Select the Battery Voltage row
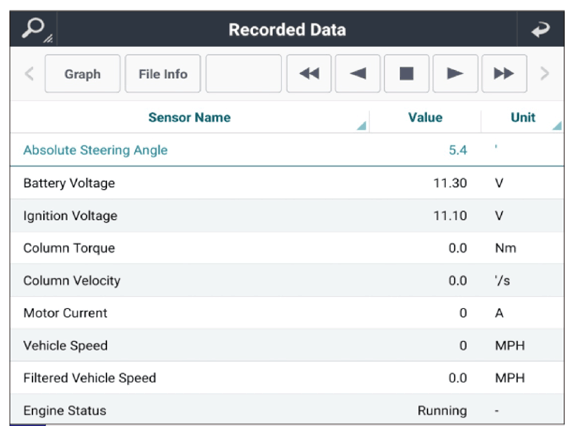 287,183
